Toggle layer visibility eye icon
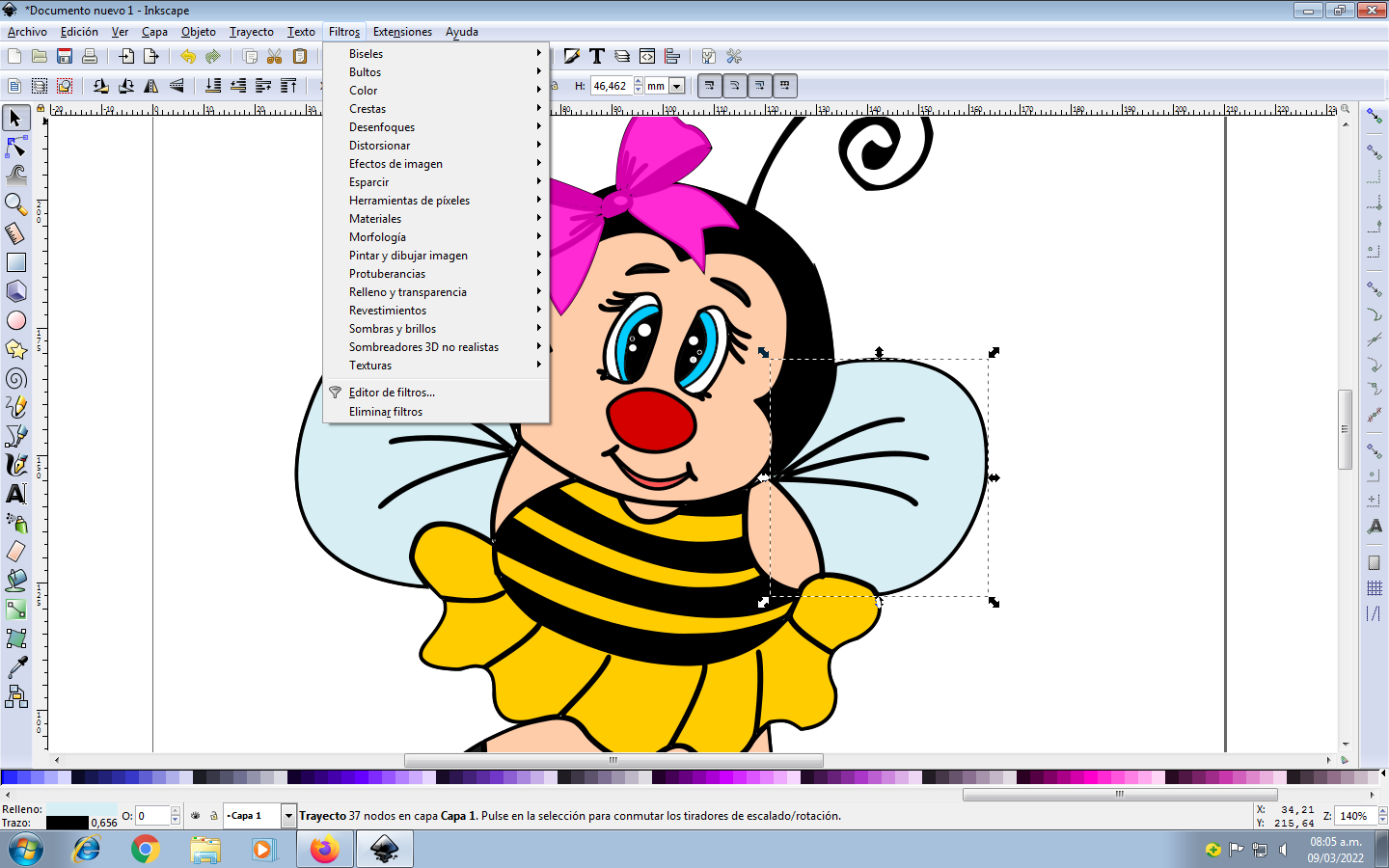This screenshot has height=868, width=1389. click(196, 816)
